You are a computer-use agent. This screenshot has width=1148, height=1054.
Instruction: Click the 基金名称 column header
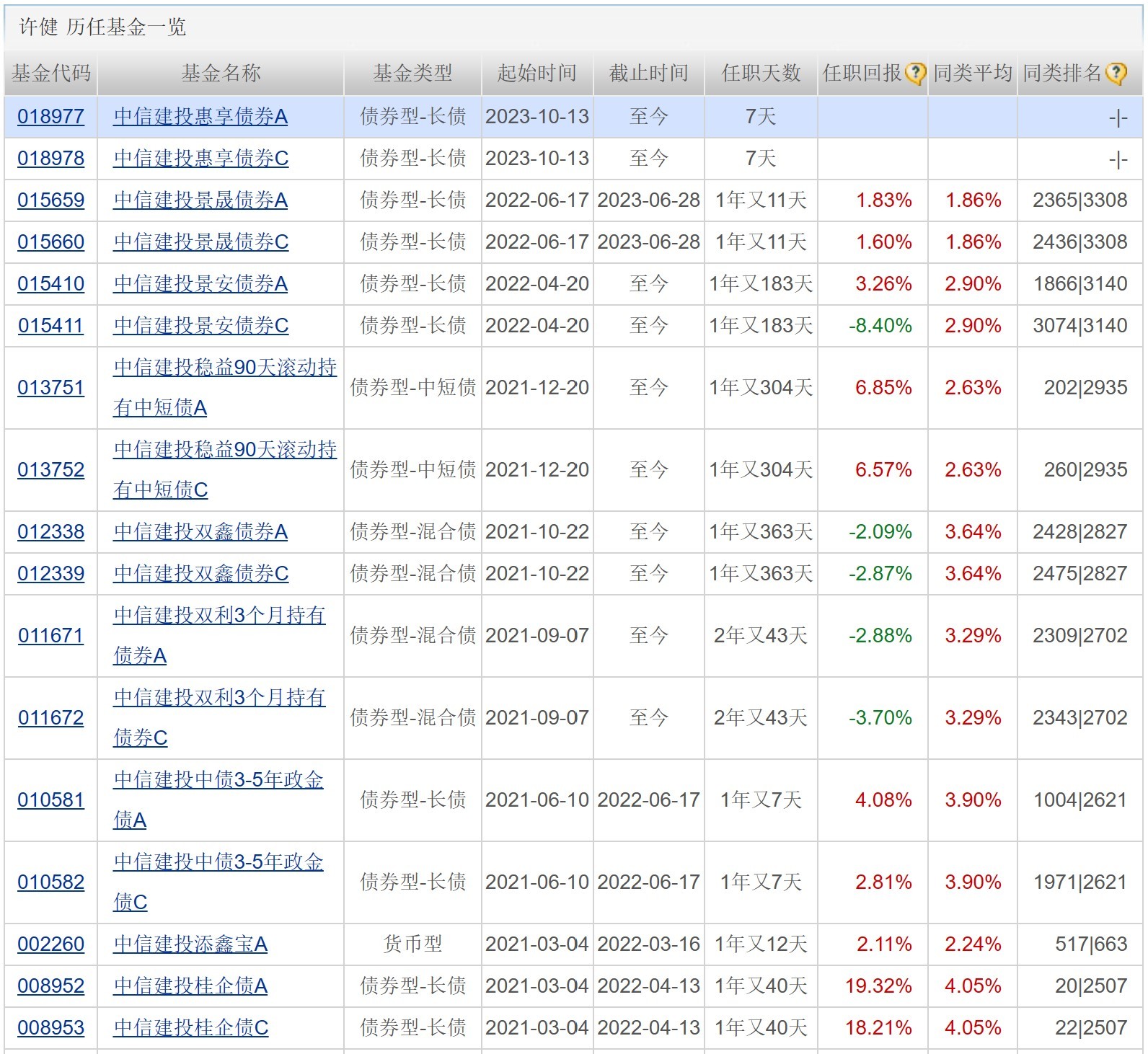221,73
